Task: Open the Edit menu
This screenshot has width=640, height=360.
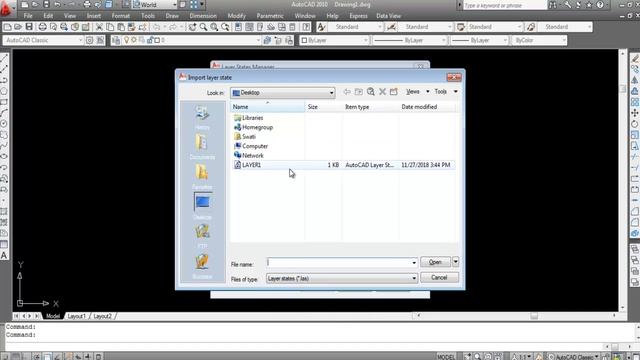Action: 48,16
